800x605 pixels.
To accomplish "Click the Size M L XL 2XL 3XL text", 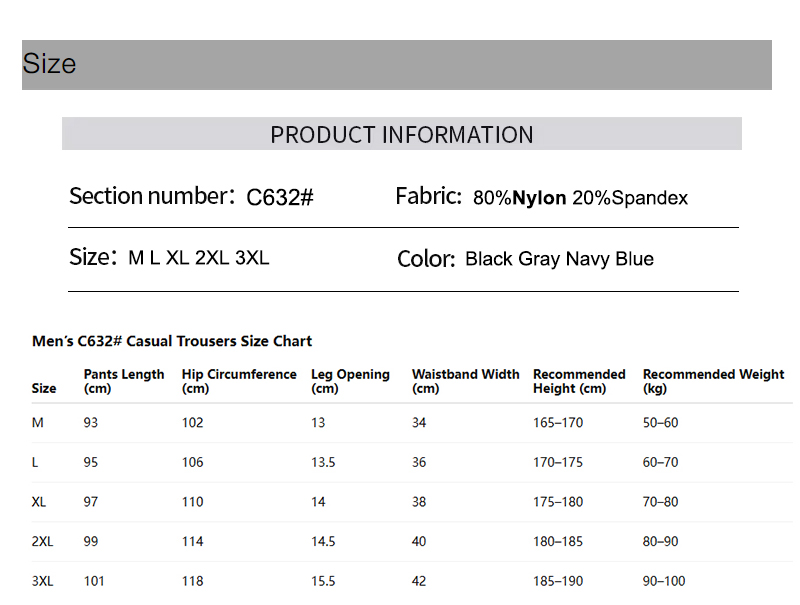I will click(x=169, y=258).
